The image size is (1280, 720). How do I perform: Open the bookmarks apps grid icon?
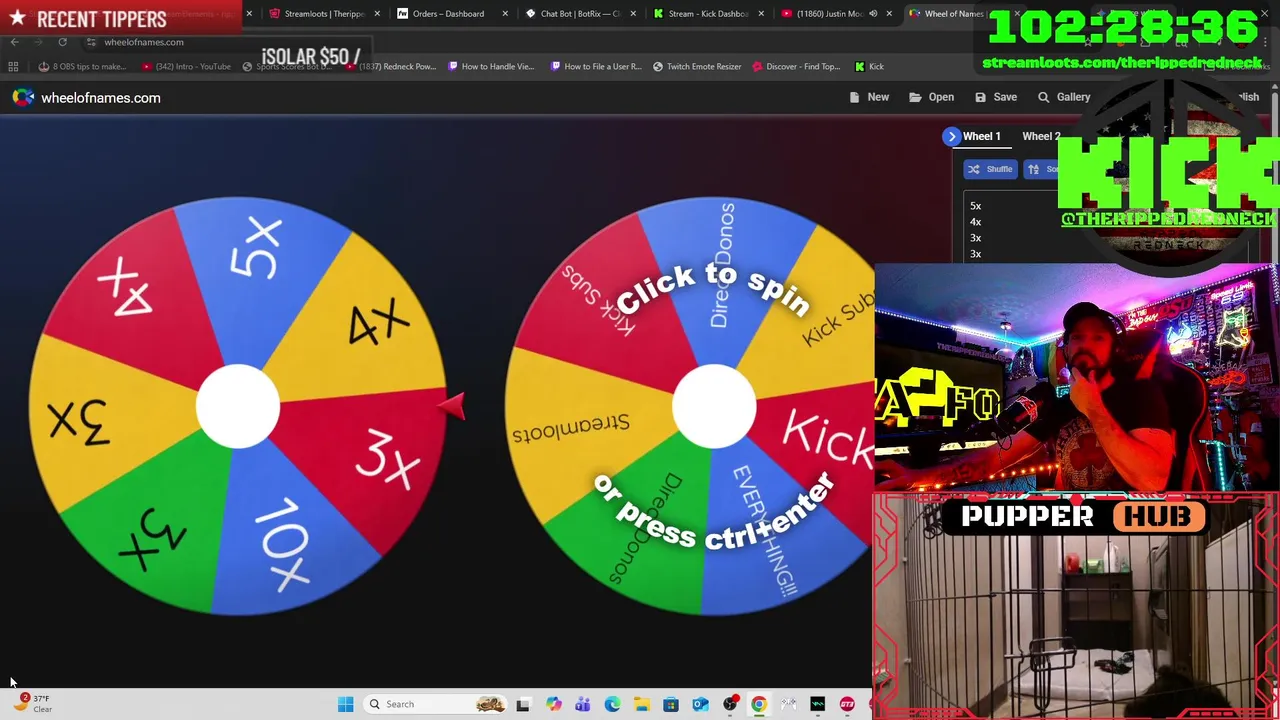13,66
